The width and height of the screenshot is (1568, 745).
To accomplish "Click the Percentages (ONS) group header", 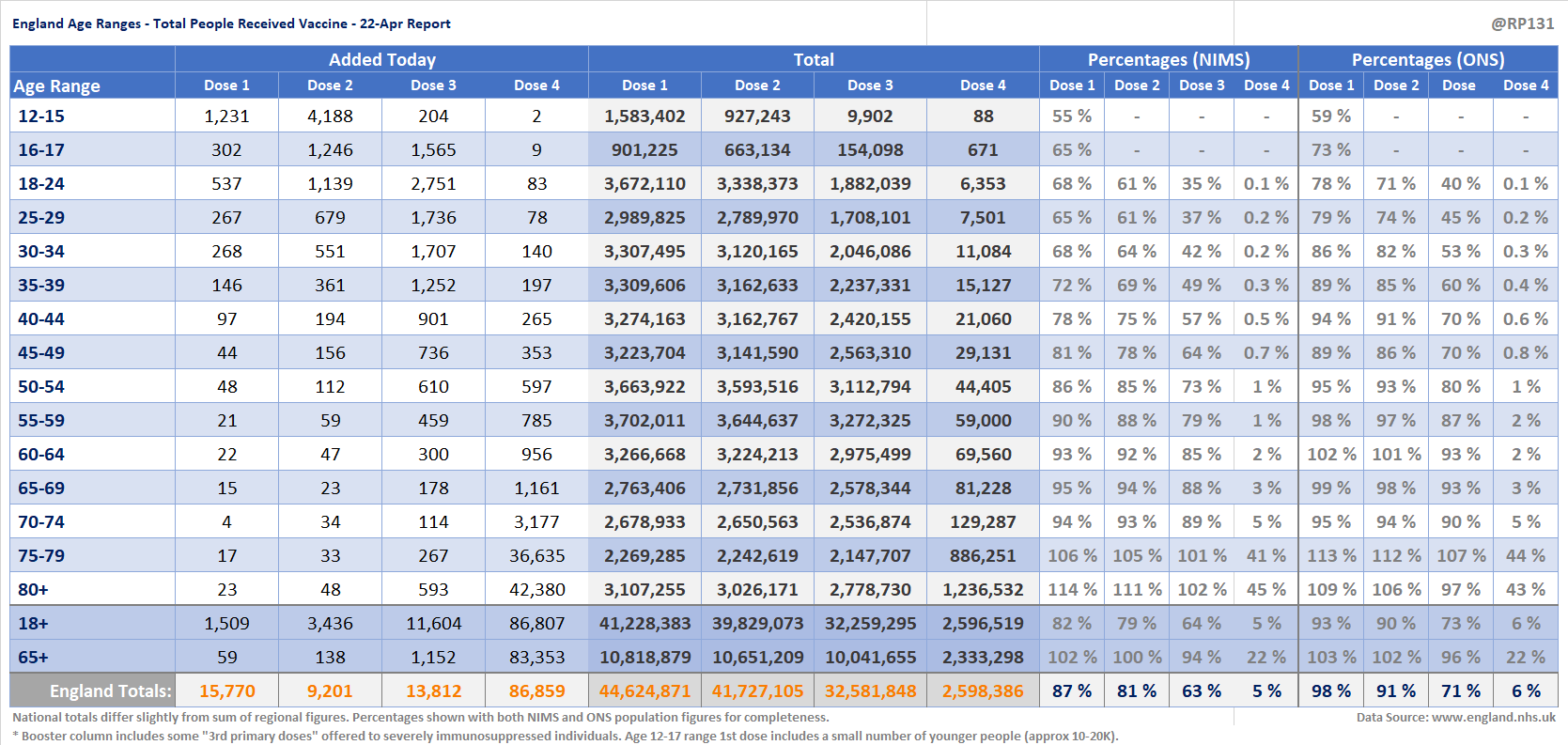I will pos(1427,59).
